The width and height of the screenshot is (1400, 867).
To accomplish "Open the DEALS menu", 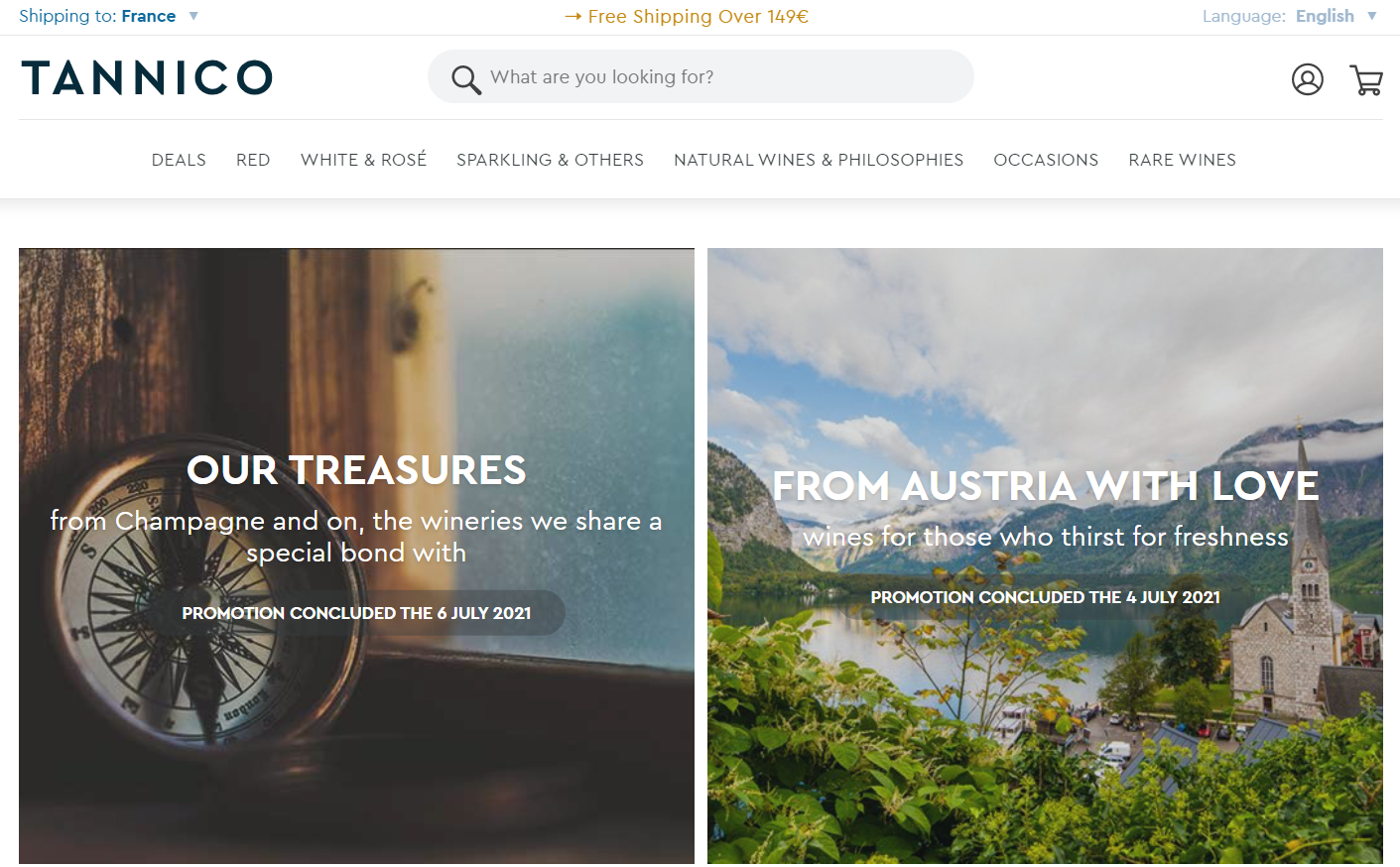I will pyautogui.click(x=179, y=160).
